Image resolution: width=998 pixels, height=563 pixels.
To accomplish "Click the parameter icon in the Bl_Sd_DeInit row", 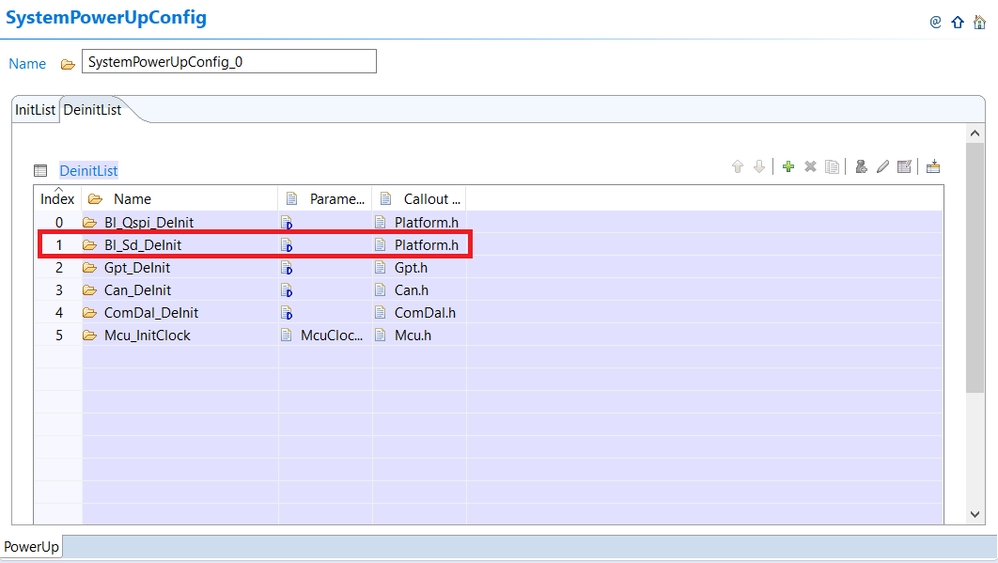I will point(287,246).
